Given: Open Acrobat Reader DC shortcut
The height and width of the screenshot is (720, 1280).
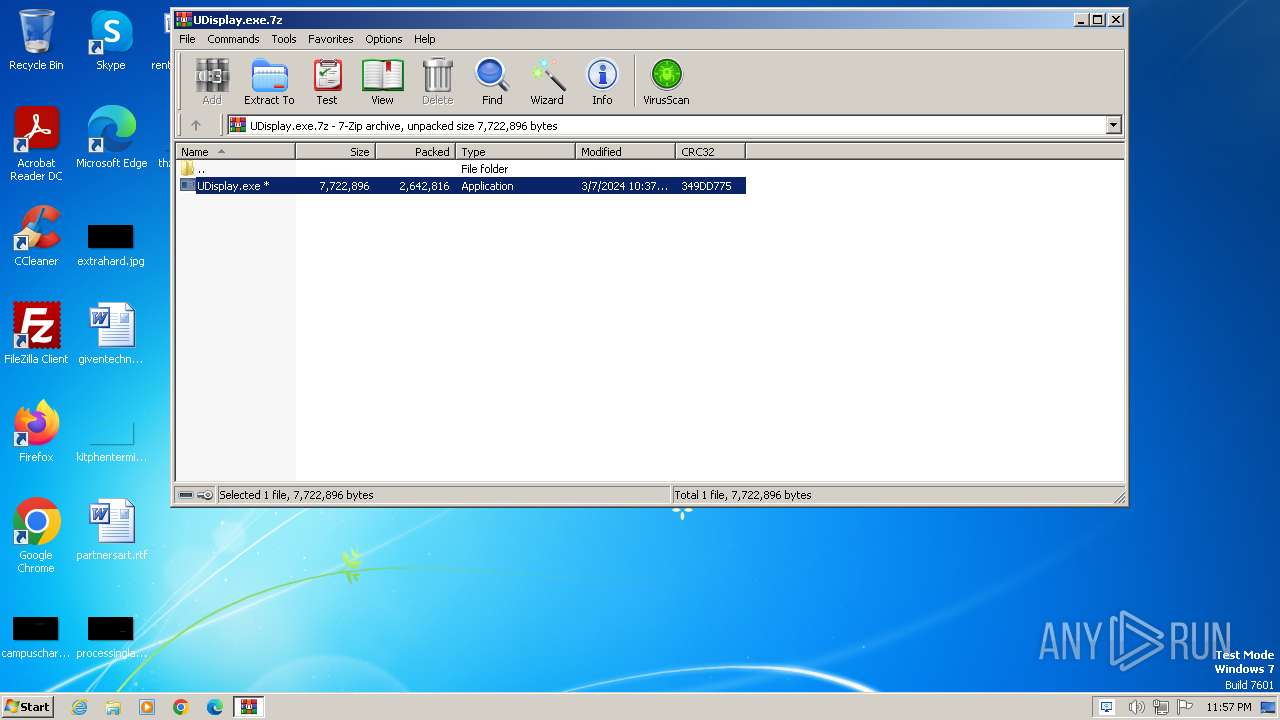Looking at the screenshot, I should tap(36, 144).
